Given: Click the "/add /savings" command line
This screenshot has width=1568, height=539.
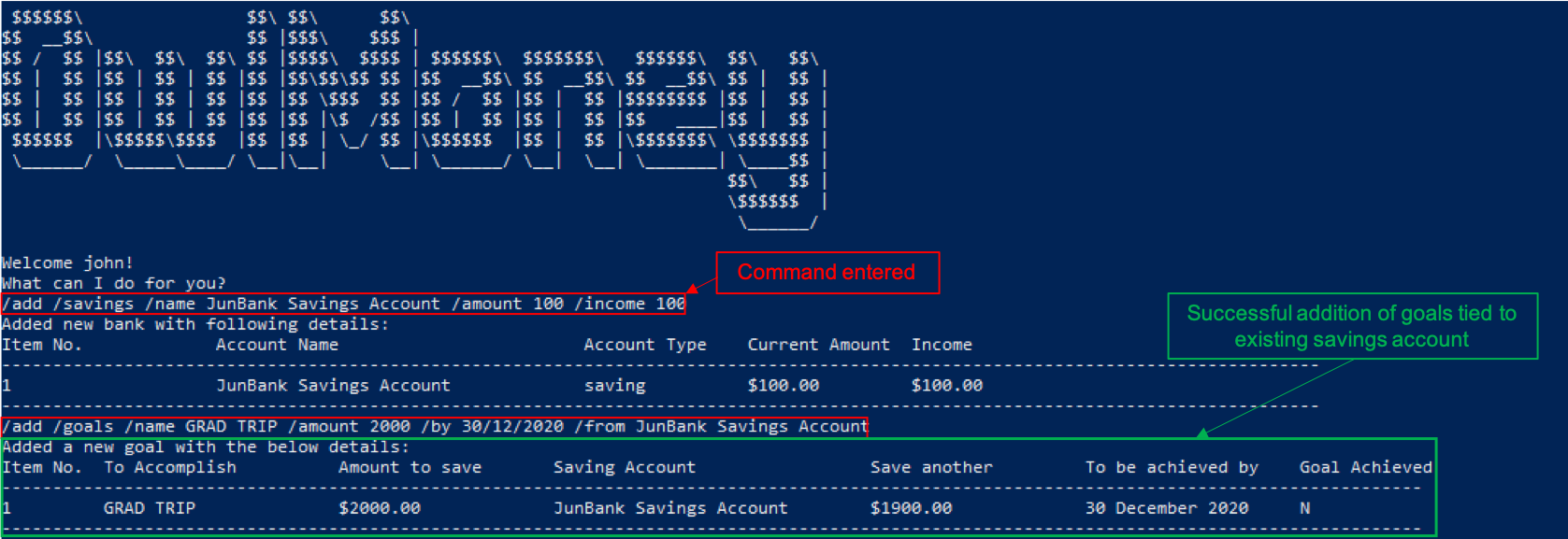Looking at the screenshot, I should click(x=343, y=304).
